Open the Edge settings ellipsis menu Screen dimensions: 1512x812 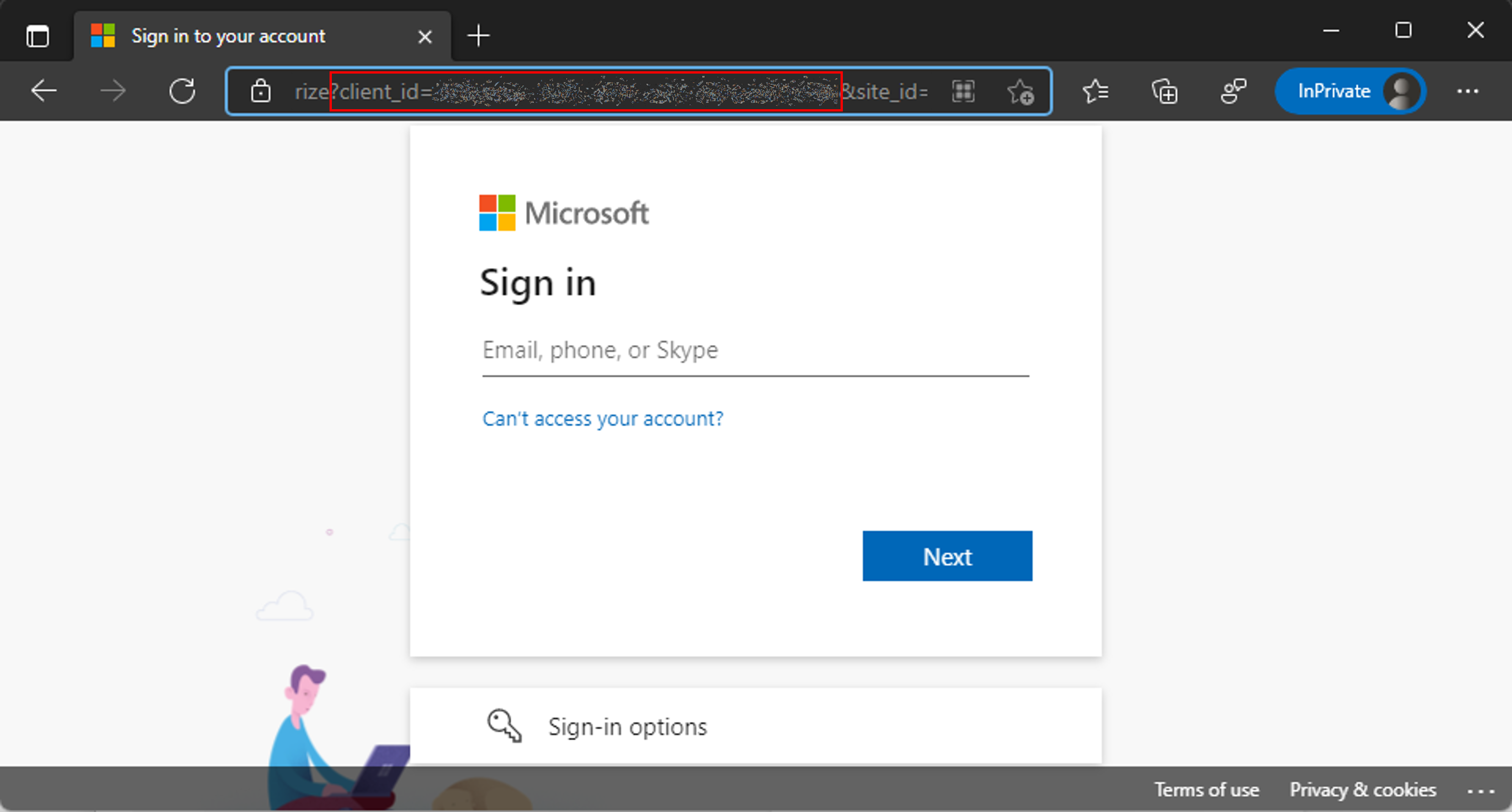tap(1468, 91)
